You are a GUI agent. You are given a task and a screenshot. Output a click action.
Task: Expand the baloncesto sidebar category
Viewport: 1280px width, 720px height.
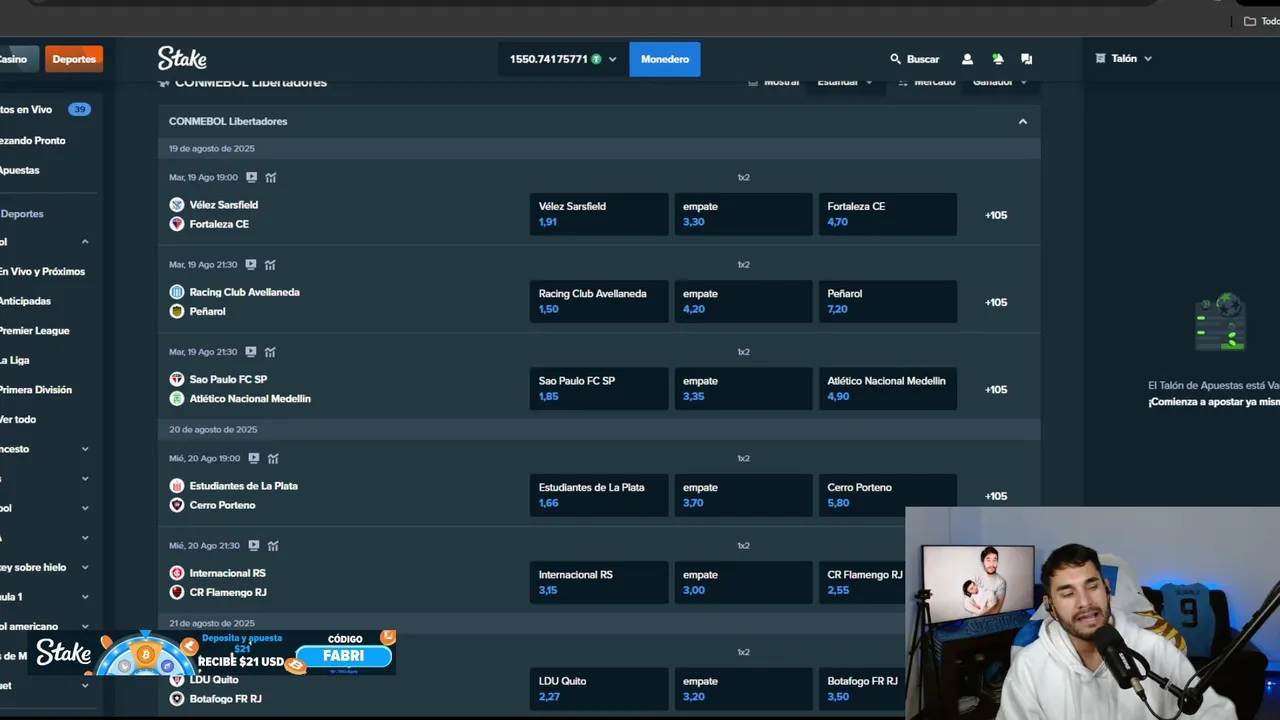(85, 449)
